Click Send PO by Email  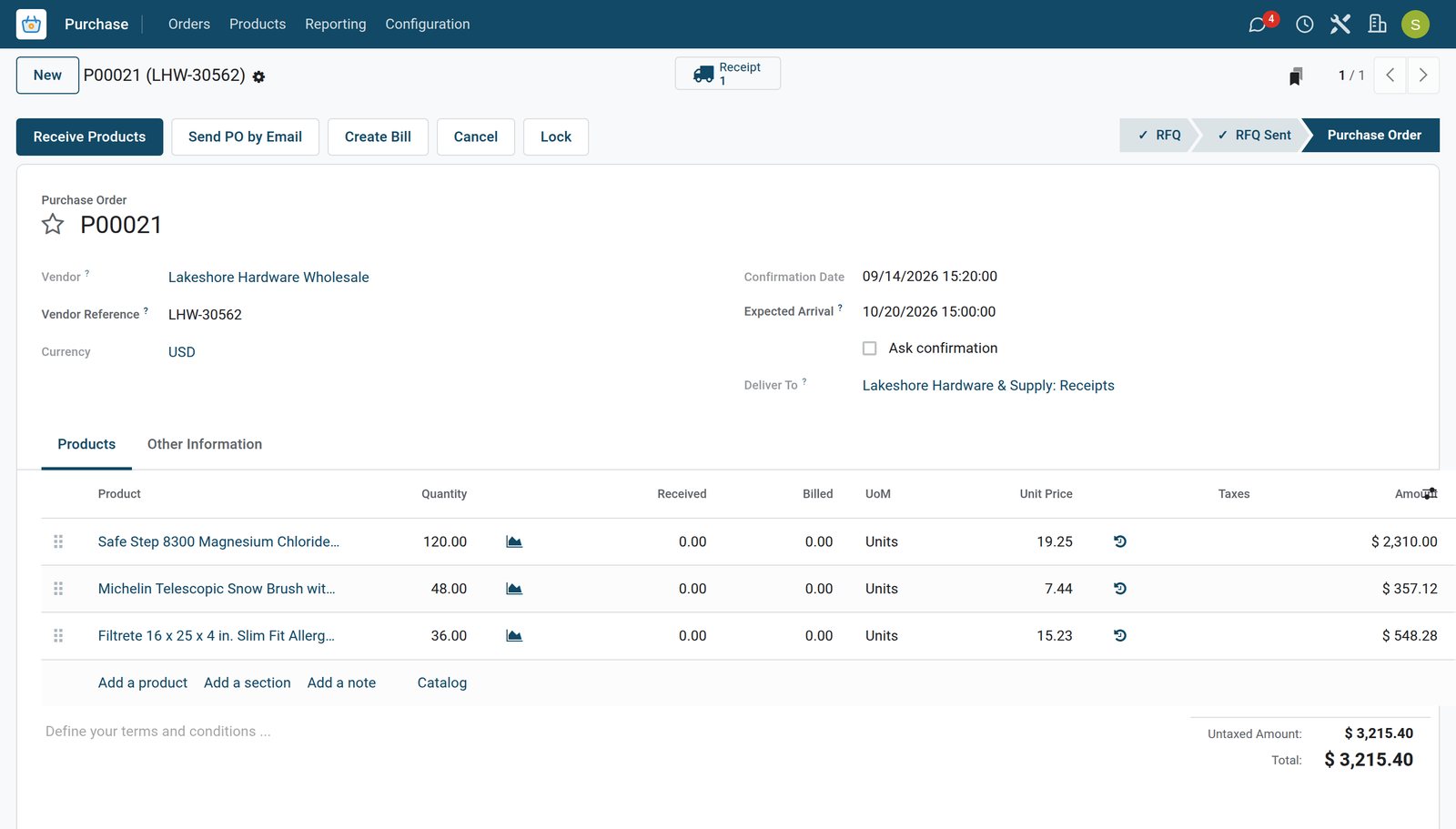(245, 136)
